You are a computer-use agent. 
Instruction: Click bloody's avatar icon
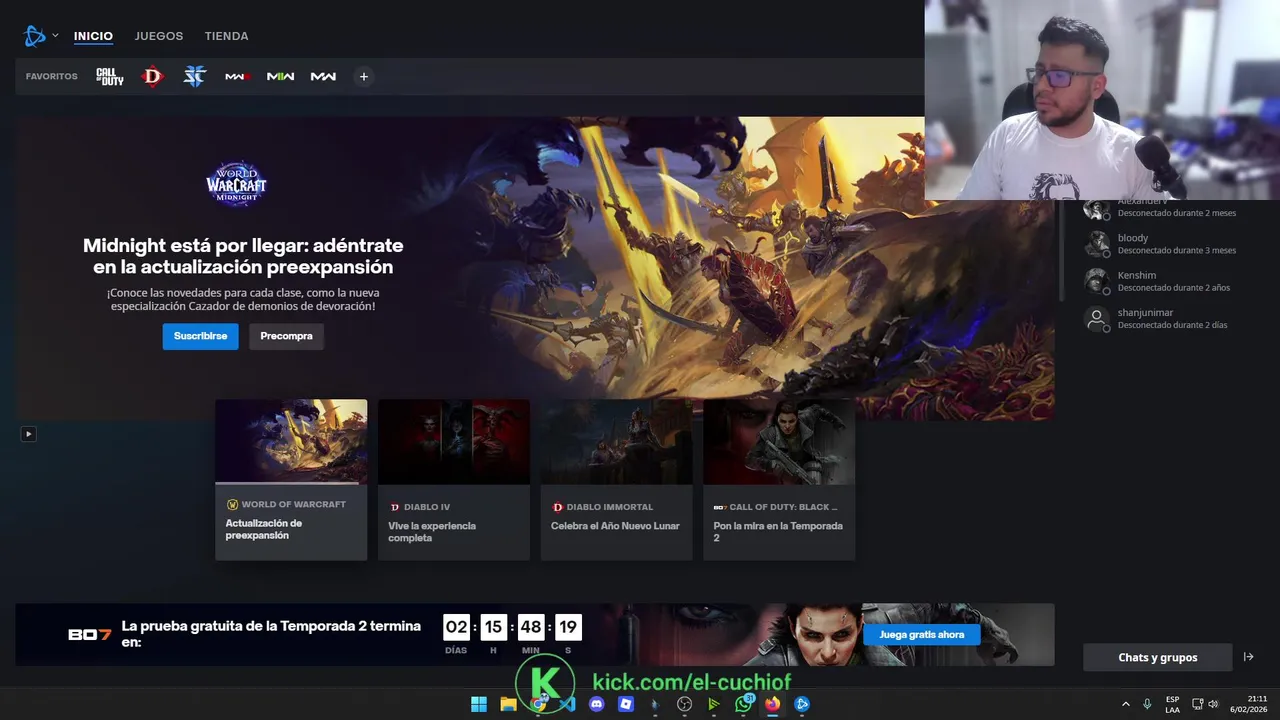click(1097, 244)
